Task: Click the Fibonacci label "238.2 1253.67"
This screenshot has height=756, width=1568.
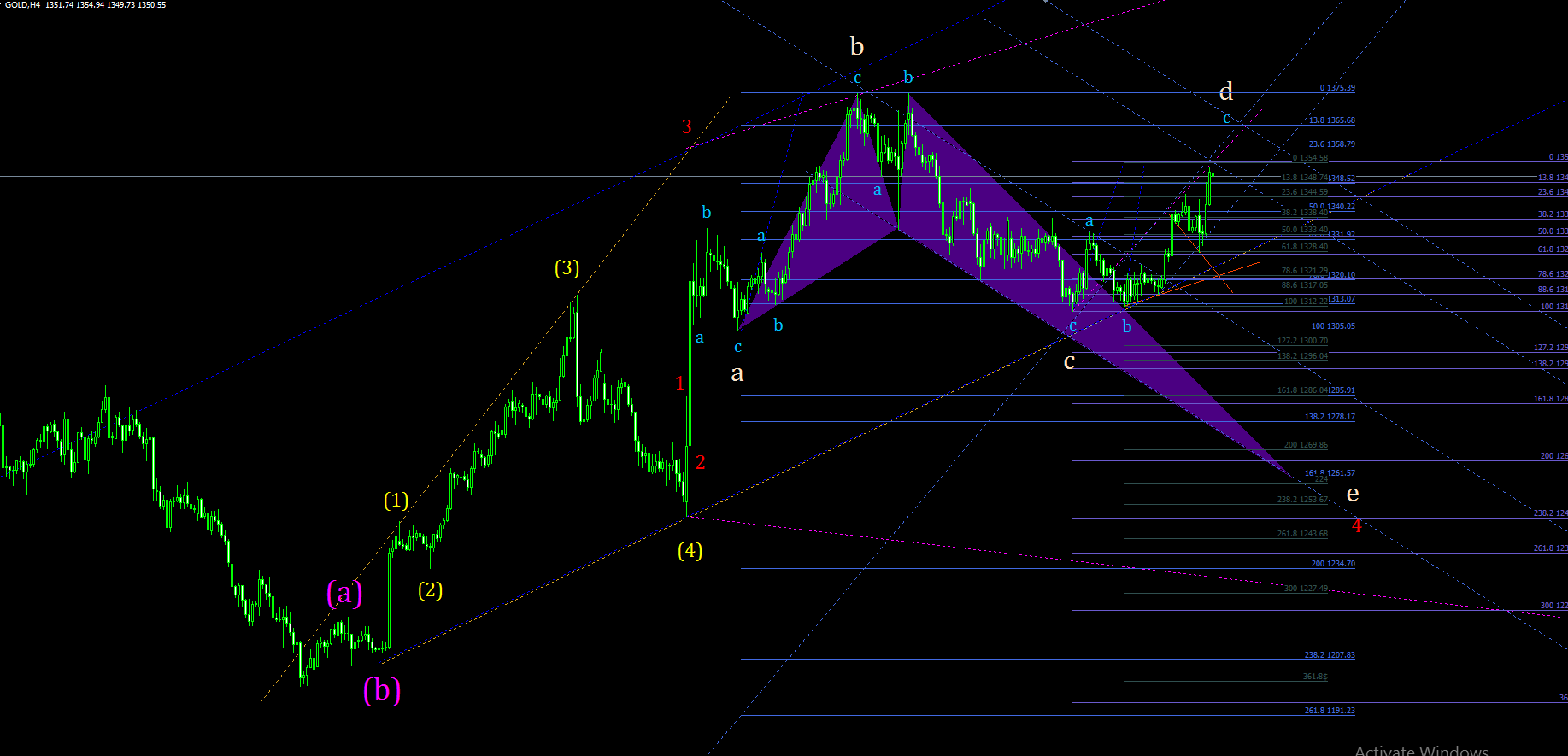Action: pos(1302,500)
